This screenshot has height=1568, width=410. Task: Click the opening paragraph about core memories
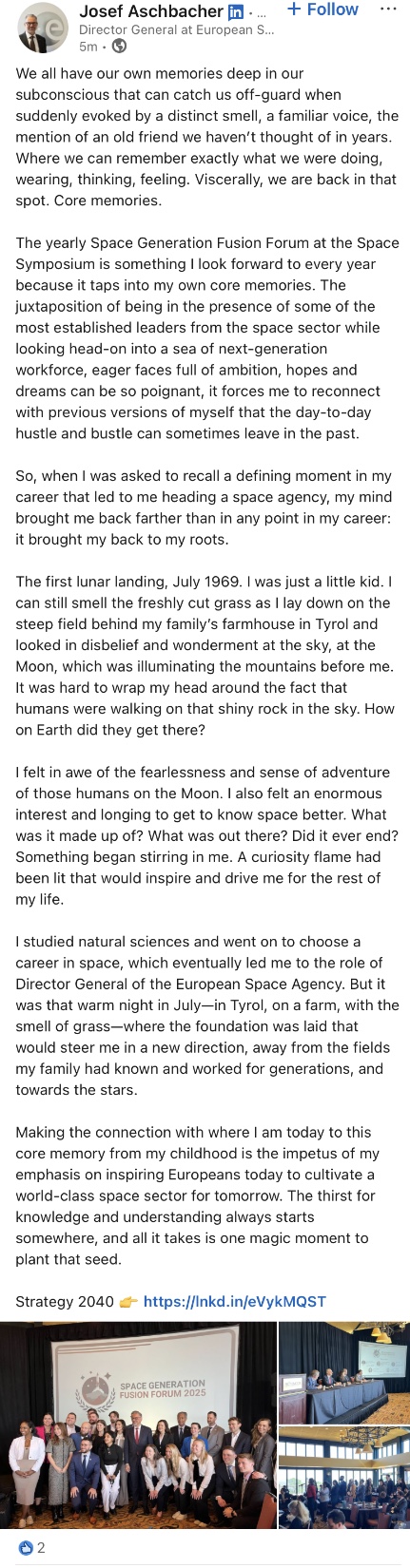pos(206,137)
